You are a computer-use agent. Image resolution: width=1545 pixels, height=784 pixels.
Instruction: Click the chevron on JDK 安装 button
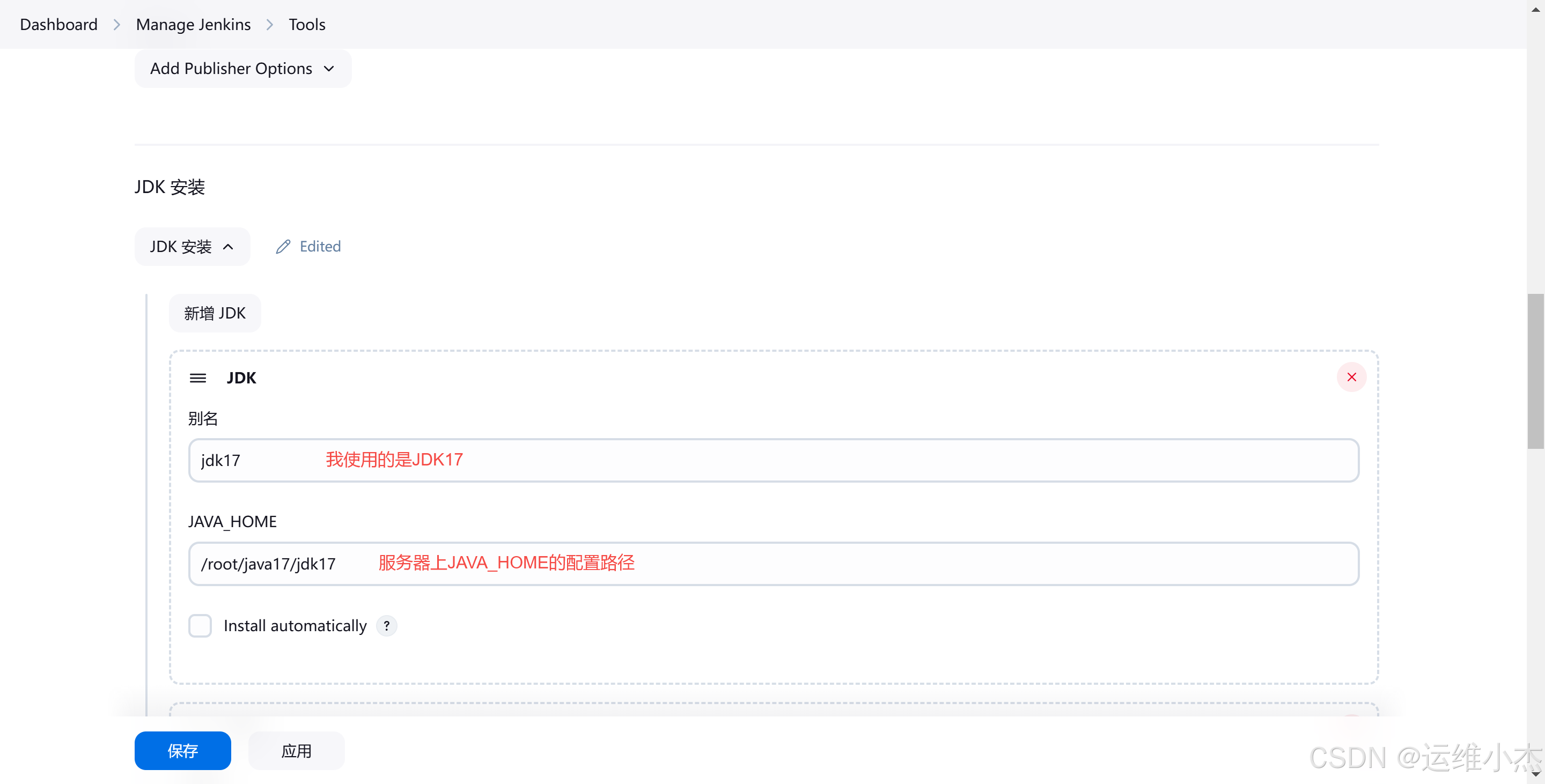click(x=229, y=247)
